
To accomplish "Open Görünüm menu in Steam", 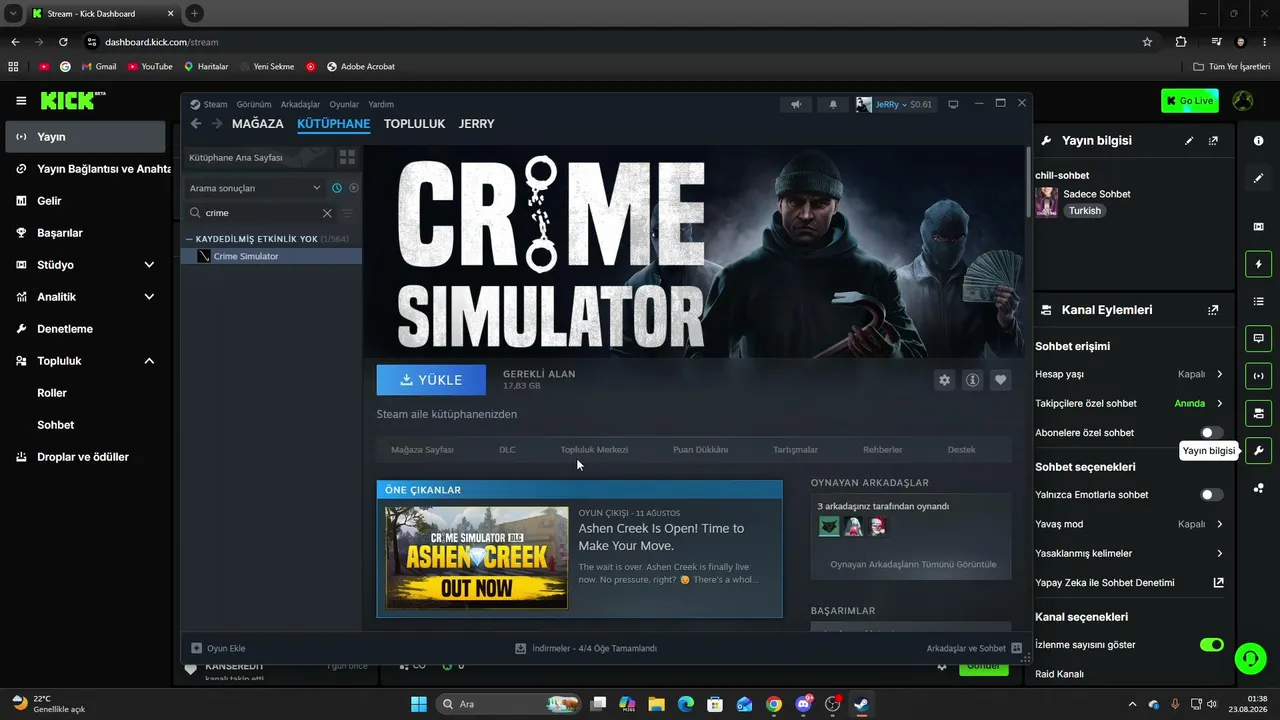I will pyautogui.click(x=254, y=104).
